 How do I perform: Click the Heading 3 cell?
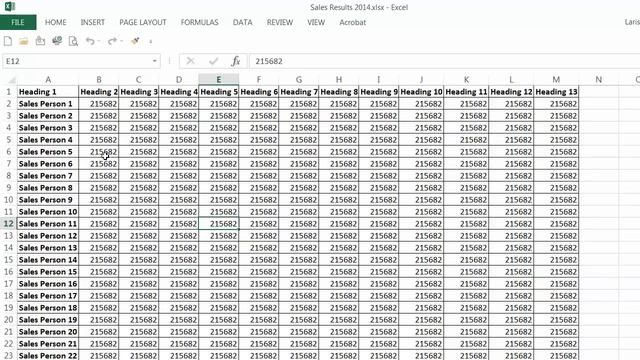click(139, 92)
